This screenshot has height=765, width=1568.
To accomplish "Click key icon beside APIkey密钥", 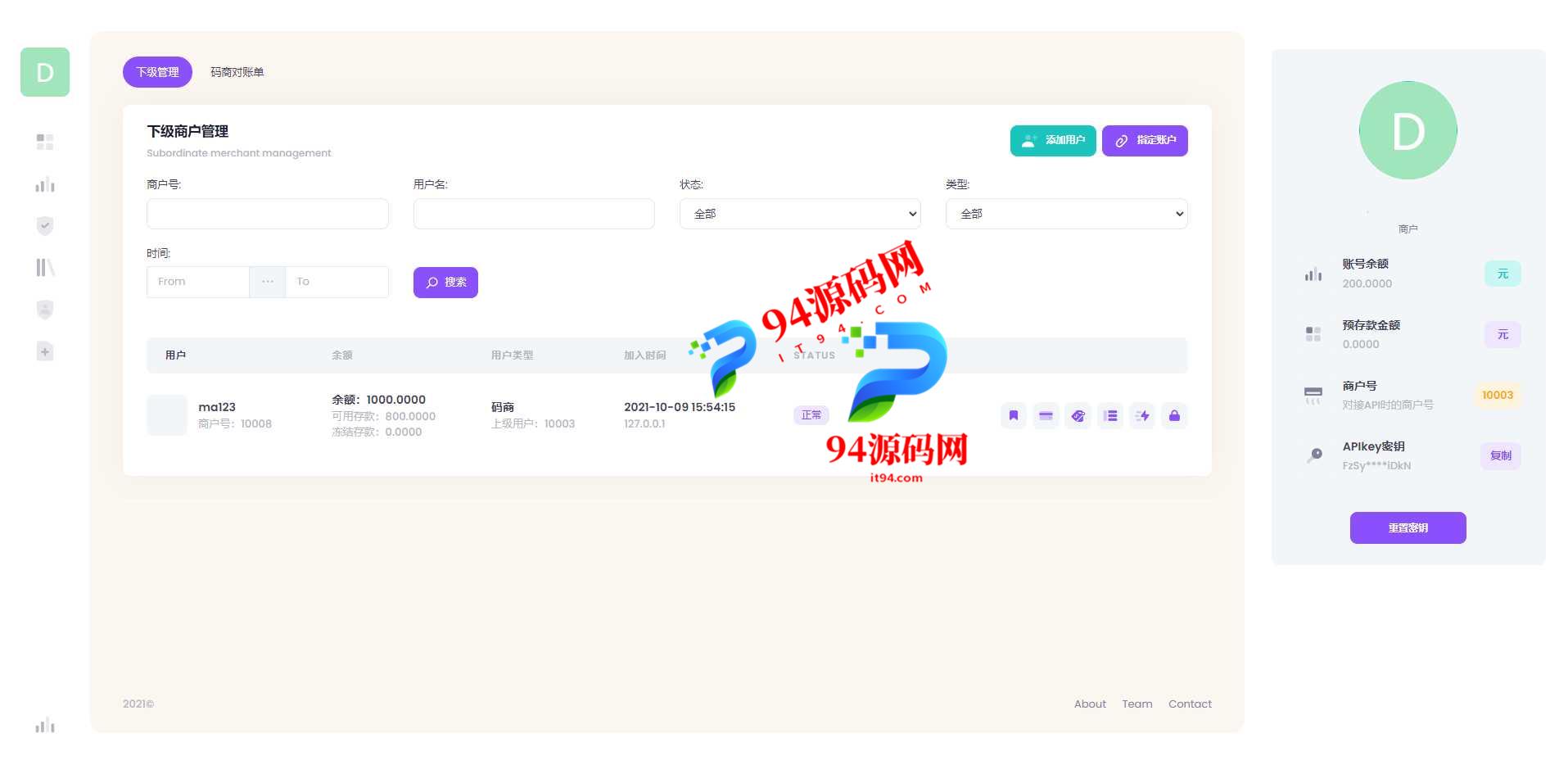I will tap(1314, 455).
